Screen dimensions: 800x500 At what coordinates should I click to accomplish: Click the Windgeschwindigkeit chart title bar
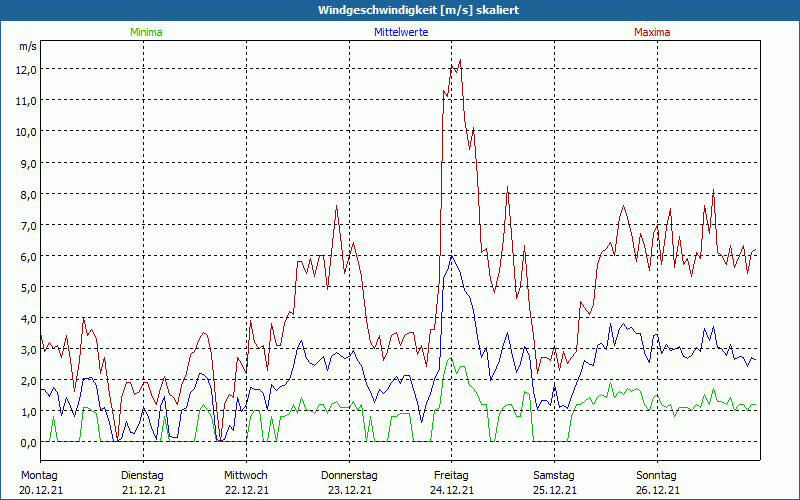[400, 10]
